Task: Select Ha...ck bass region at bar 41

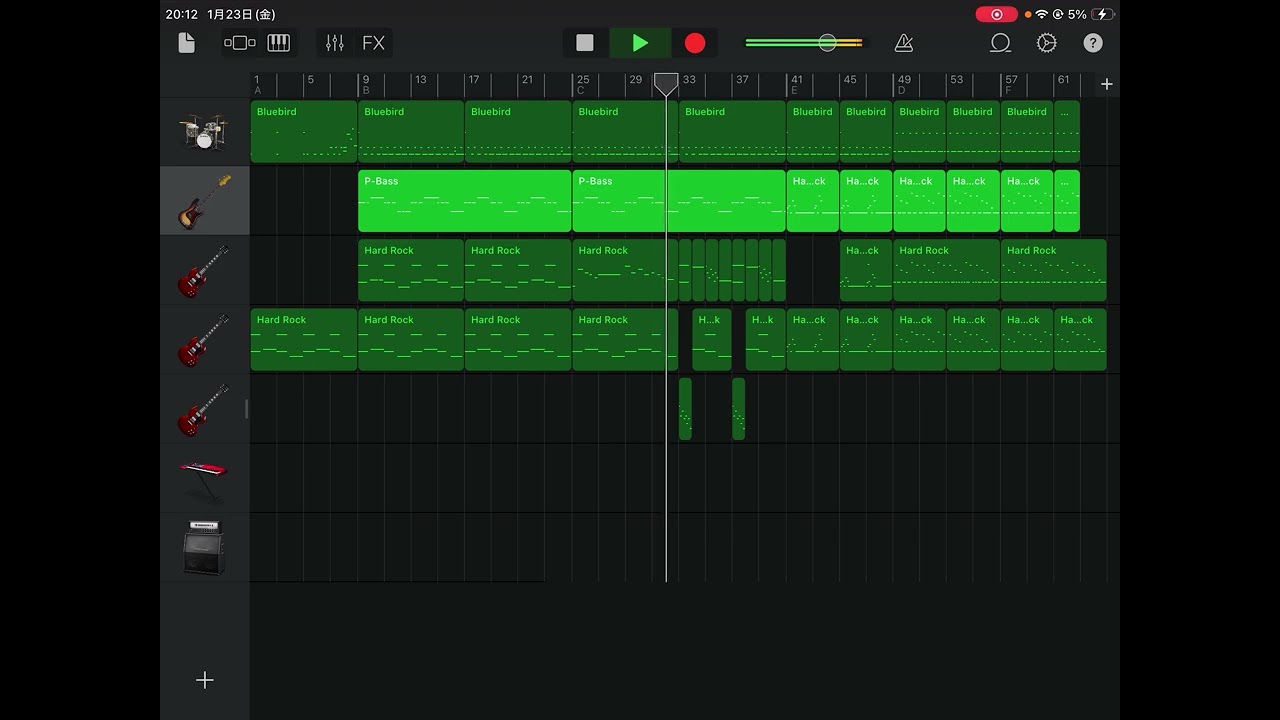Action: pyautogui.click(x=813, y=201)
